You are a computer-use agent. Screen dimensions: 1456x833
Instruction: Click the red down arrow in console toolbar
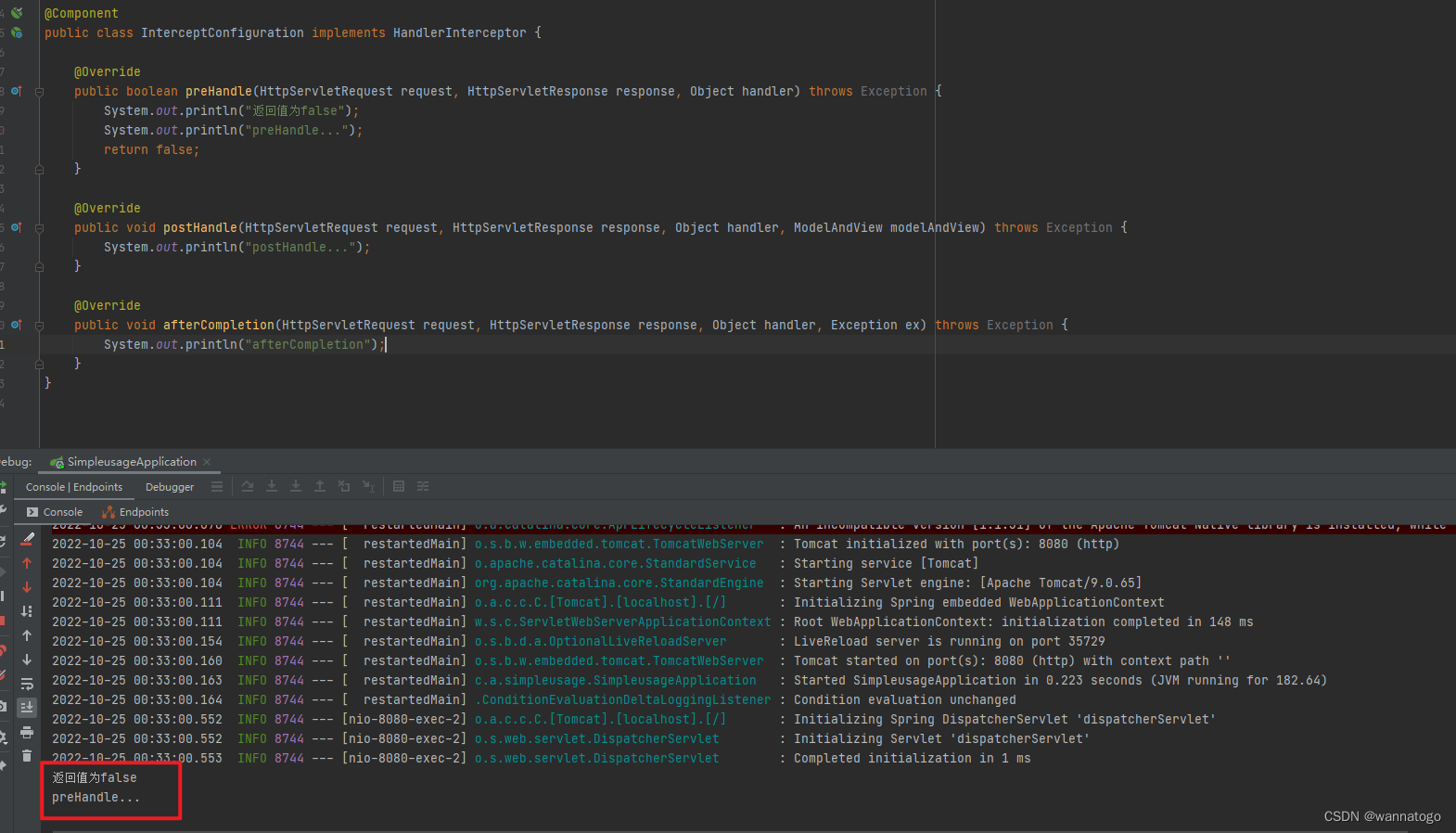pos(27,587)
